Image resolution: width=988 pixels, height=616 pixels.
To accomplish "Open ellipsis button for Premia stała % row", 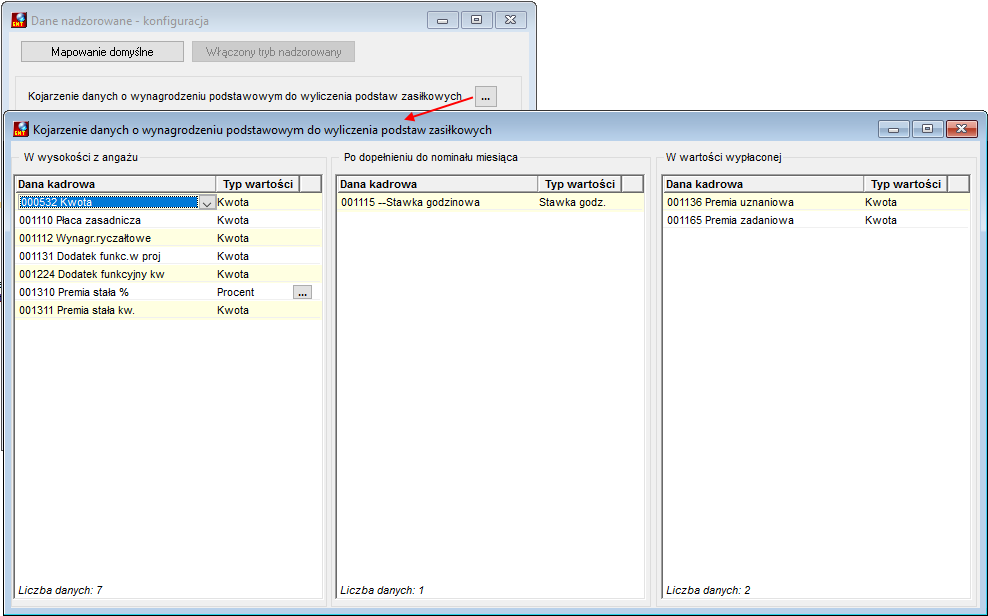I will (x=302, y=292).
